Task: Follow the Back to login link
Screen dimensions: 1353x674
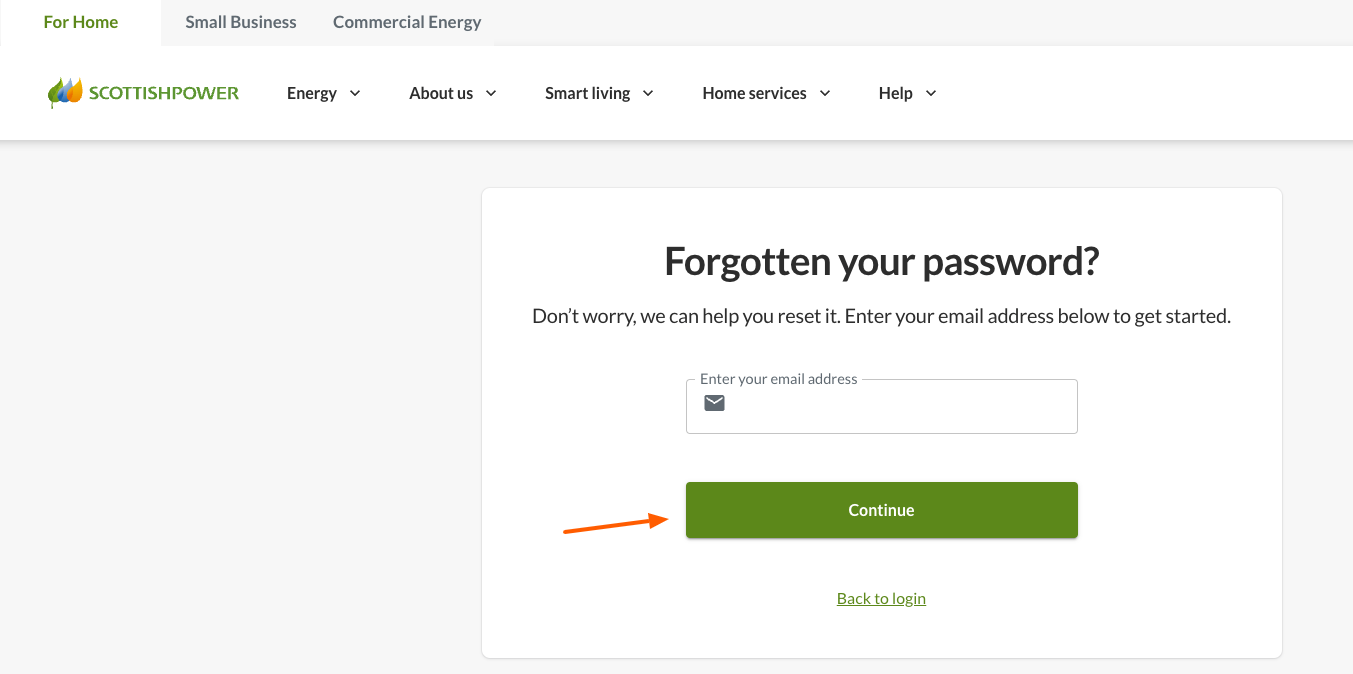Action: point(881,597)
